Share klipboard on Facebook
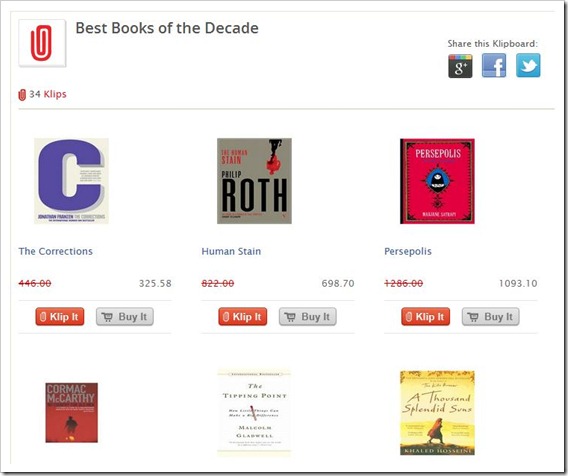The image size is (568, 476). [x=494, y=66]
